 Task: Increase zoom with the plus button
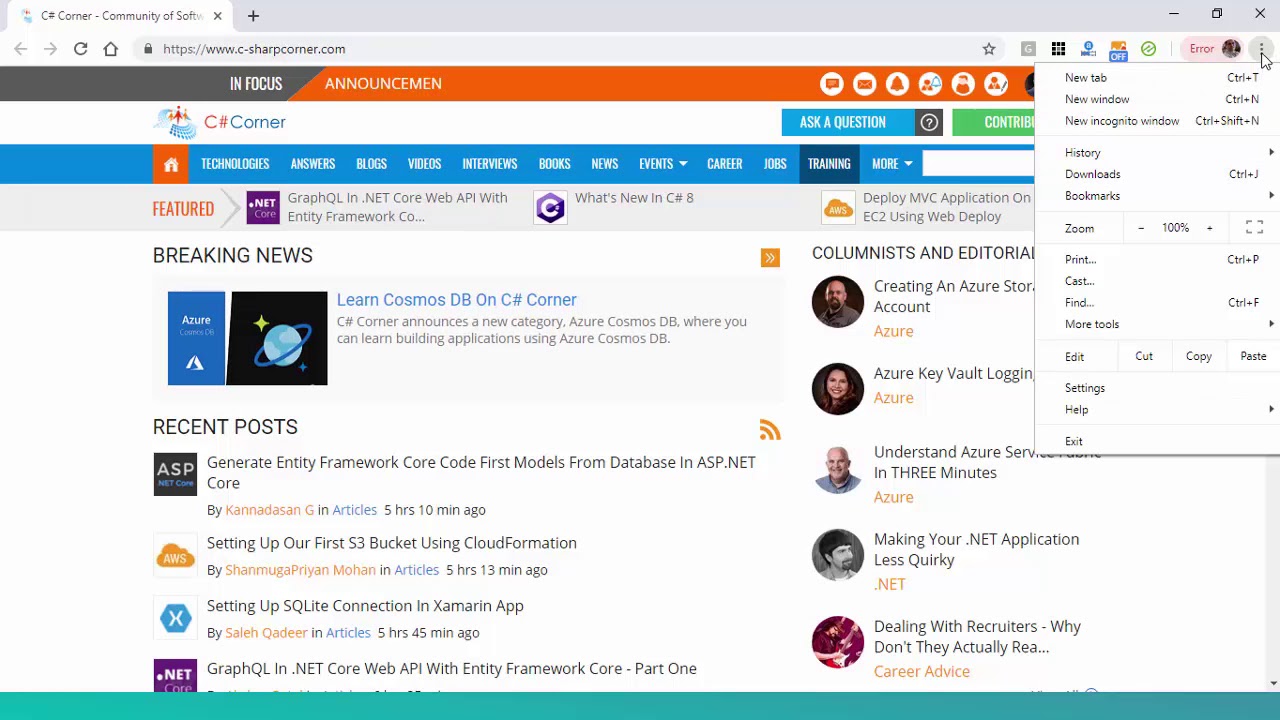(x=1209, y=228)
